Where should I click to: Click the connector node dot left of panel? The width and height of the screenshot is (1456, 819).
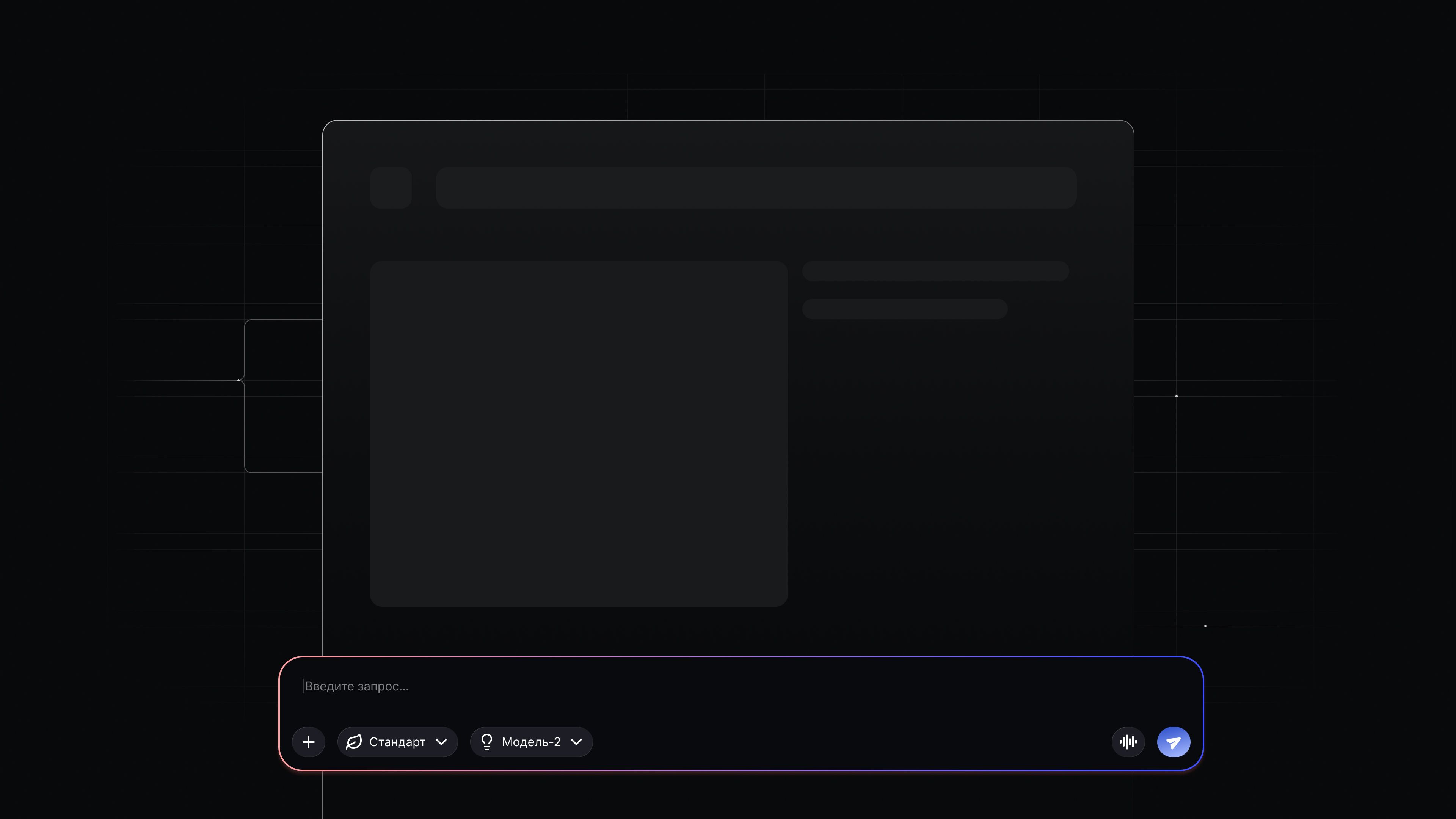click(x=238, y=380)
